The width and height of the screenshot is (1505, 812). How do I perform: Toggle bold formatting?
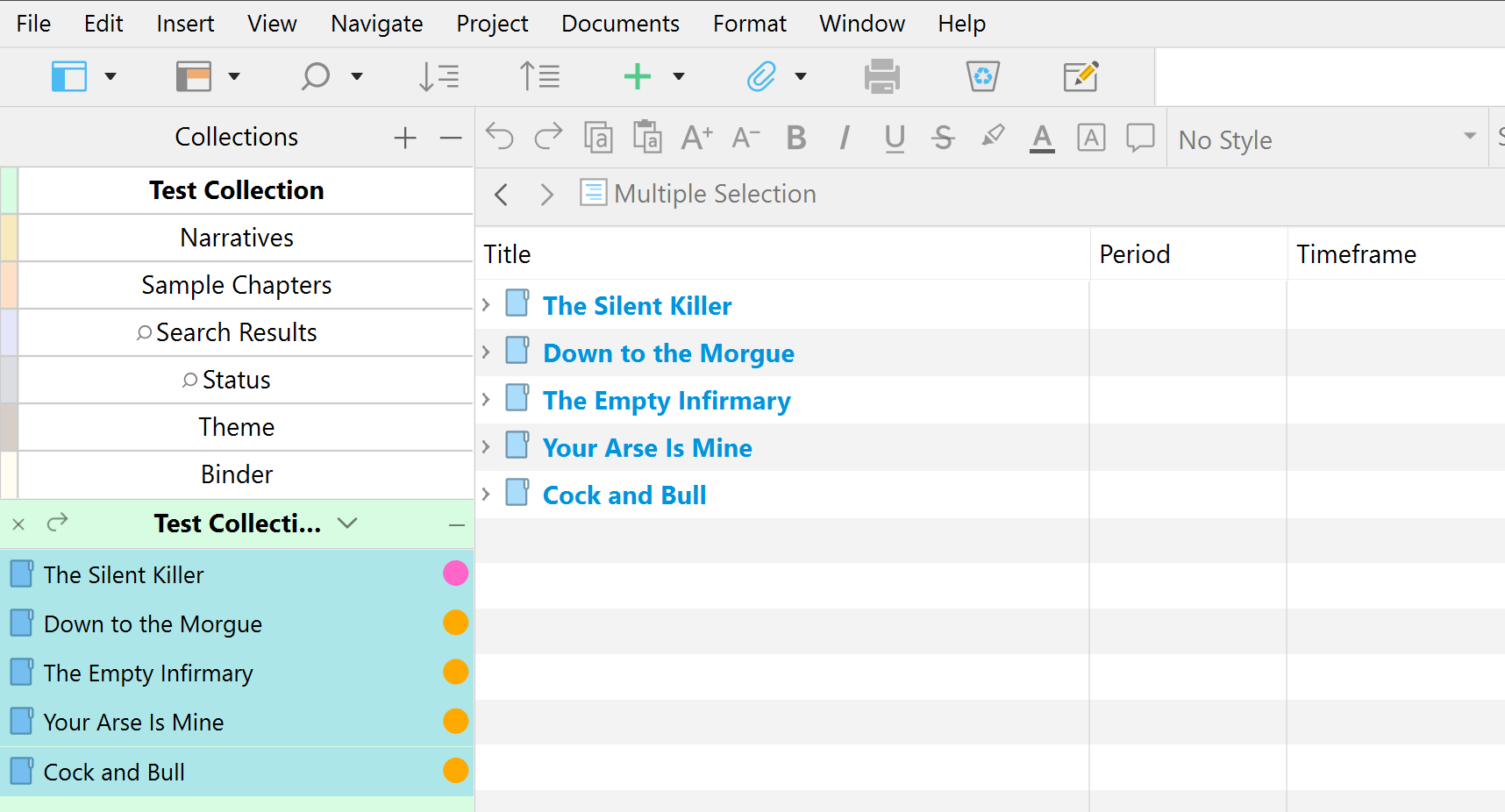coord(796,138)
